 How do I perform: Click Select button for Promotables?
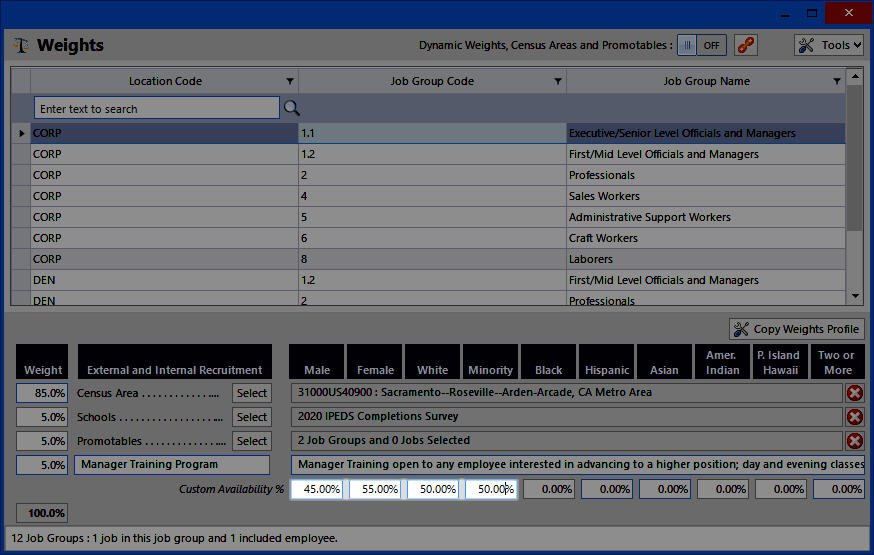(x=252, y=441)
